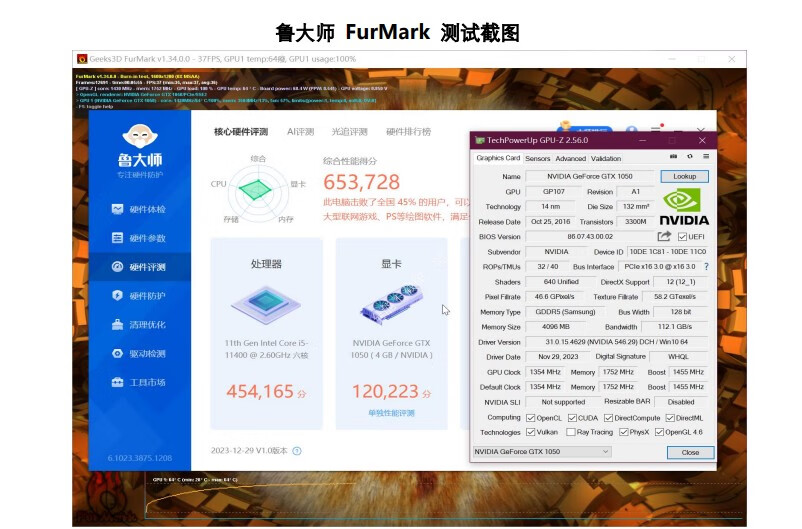Open 硬件防护 in the Ludashi sidebar
Image resolution: width=802 pixels, height=529 pixels.
[x=139, y=296]
